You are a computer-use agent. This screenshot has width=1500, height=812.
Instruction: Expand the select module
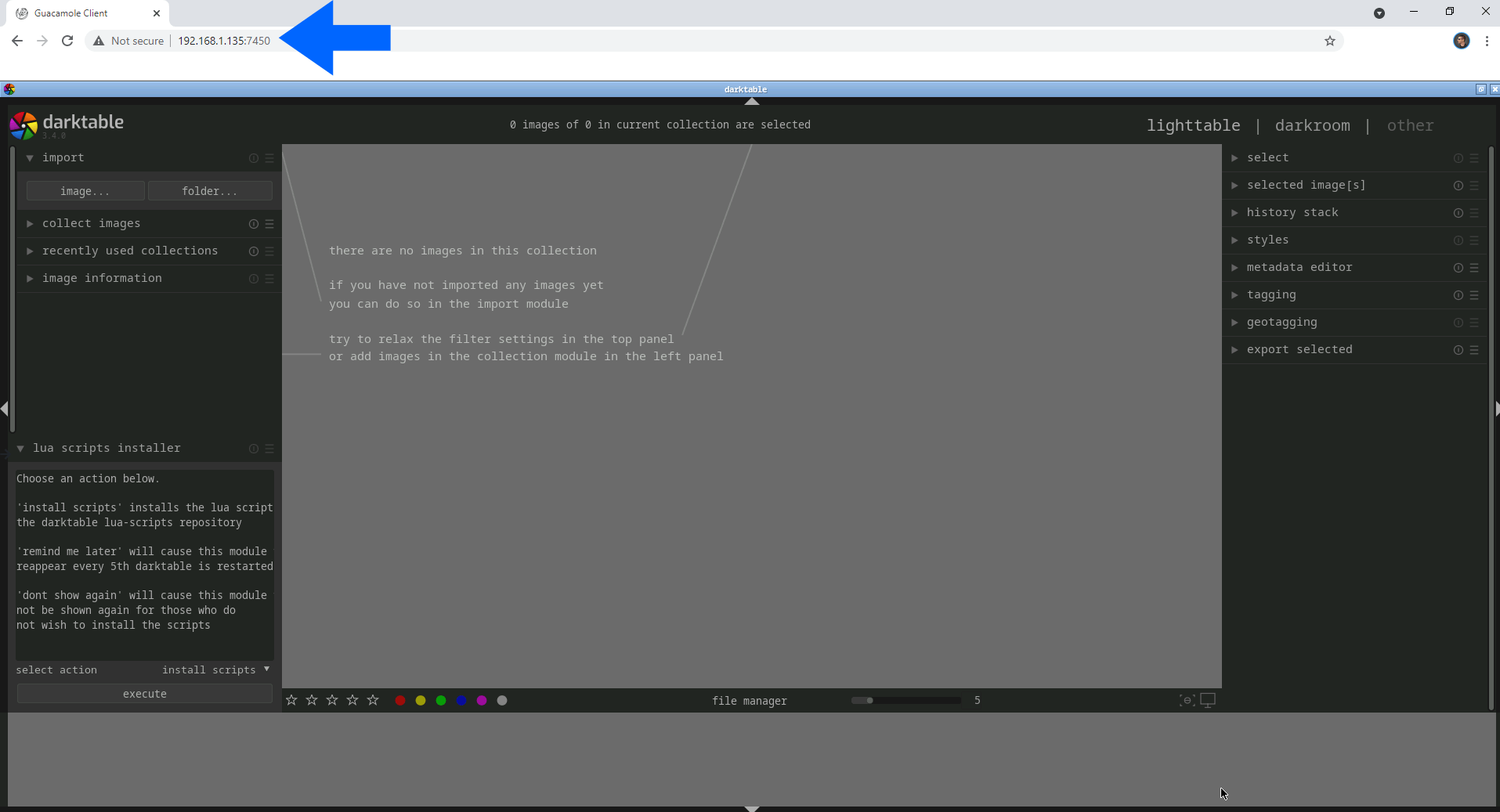click(1234, 158)
